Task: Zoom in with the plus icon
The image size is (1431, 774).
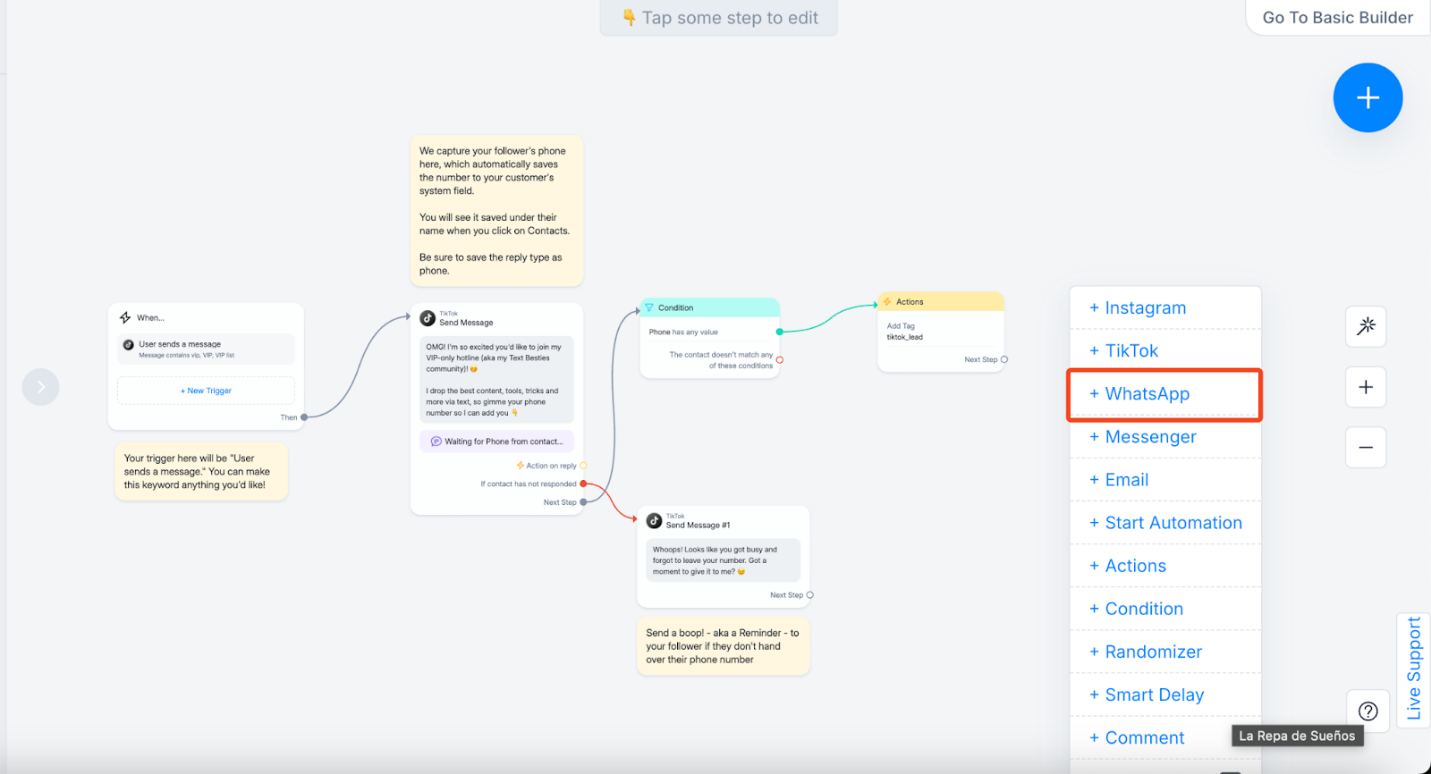Action: pos(1365,387)
